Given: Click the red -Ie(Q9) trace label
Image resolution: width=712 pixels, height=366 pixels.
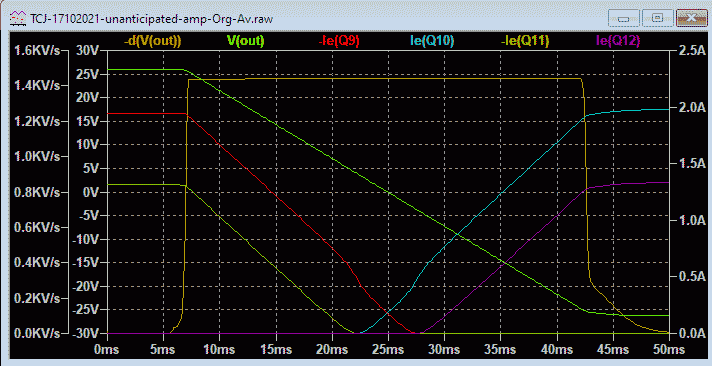Looking at the screenshot, I should pos(339,41).
